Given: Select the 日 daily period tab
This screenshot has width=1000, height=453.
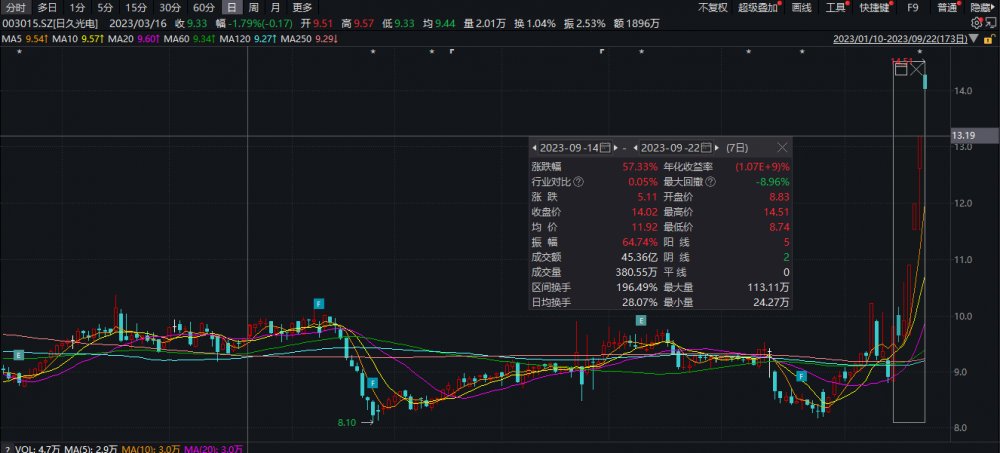Looking at the screenshot, I should [232, 8].
